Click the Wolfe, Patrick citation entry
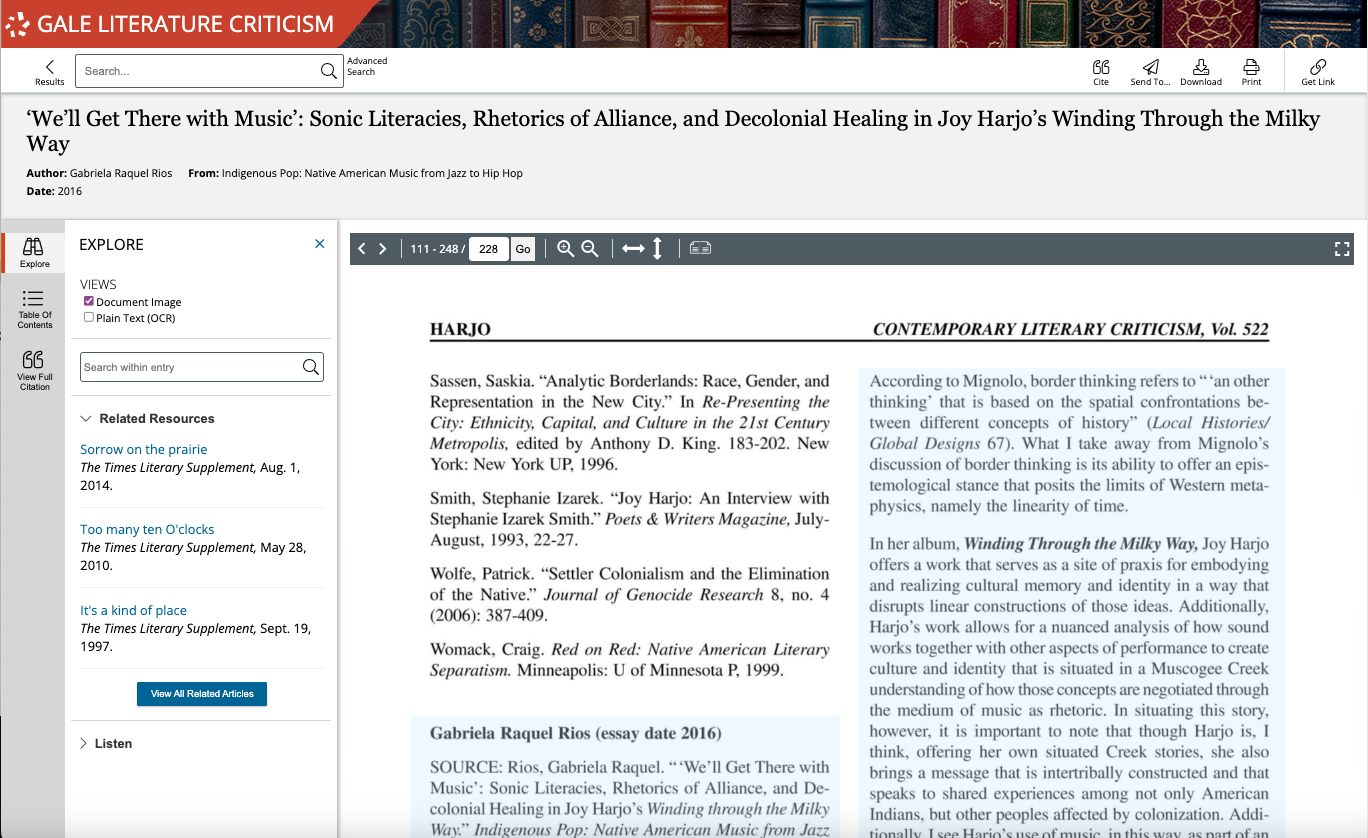1368x838 pixels. pyautogui.click(x=629, y=594)
